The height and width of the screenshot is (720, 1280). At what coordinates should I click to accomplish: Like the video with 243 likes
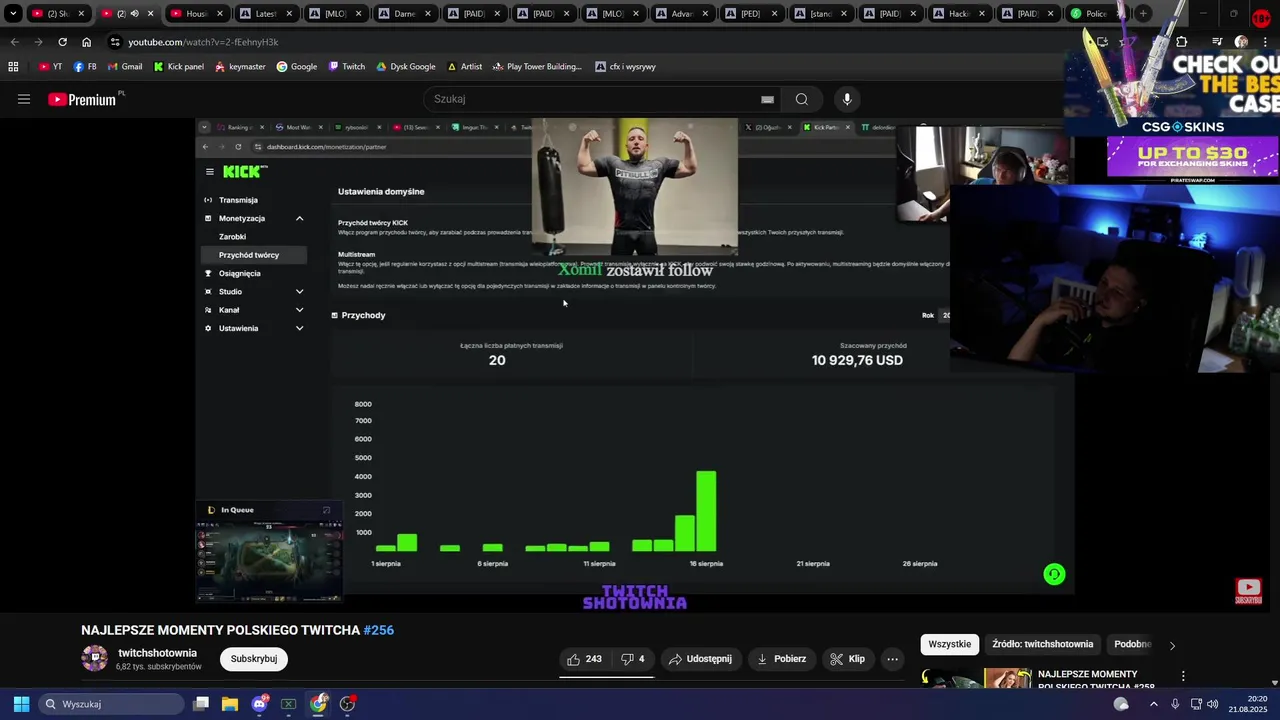(x=584, y=659)
